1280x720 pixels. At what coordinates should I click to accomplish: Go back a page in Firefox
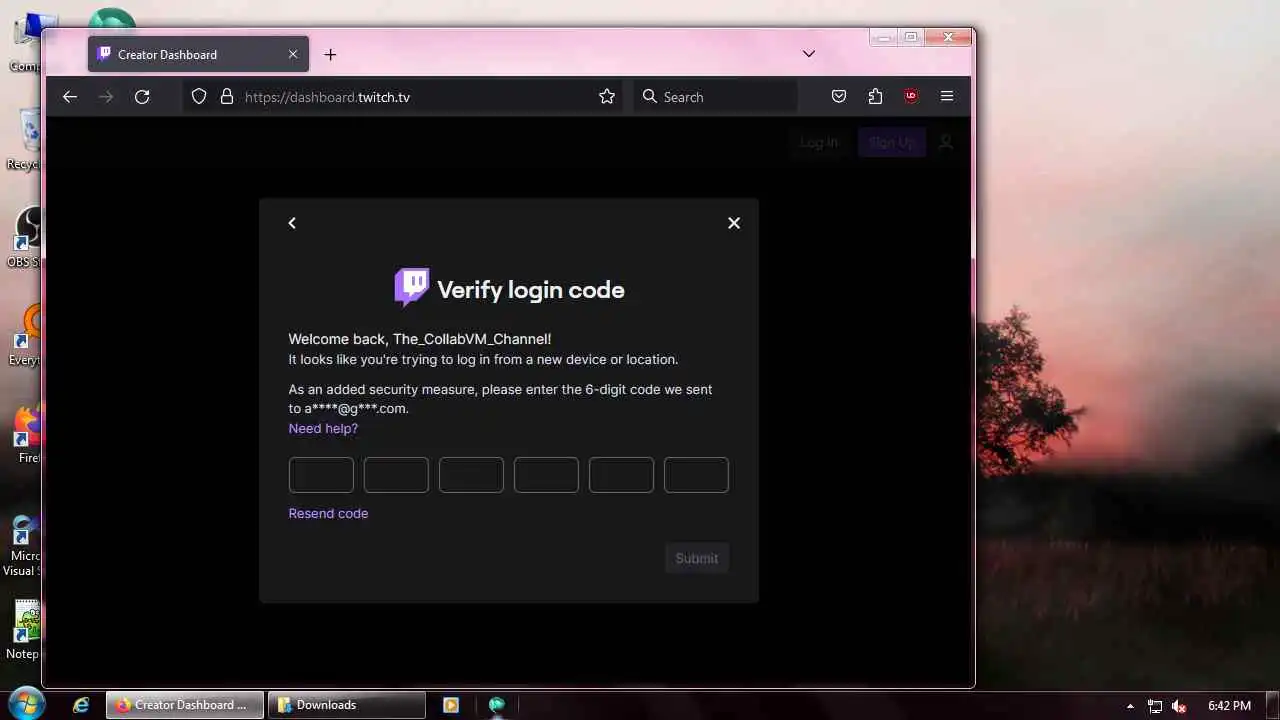click(69, 97)
